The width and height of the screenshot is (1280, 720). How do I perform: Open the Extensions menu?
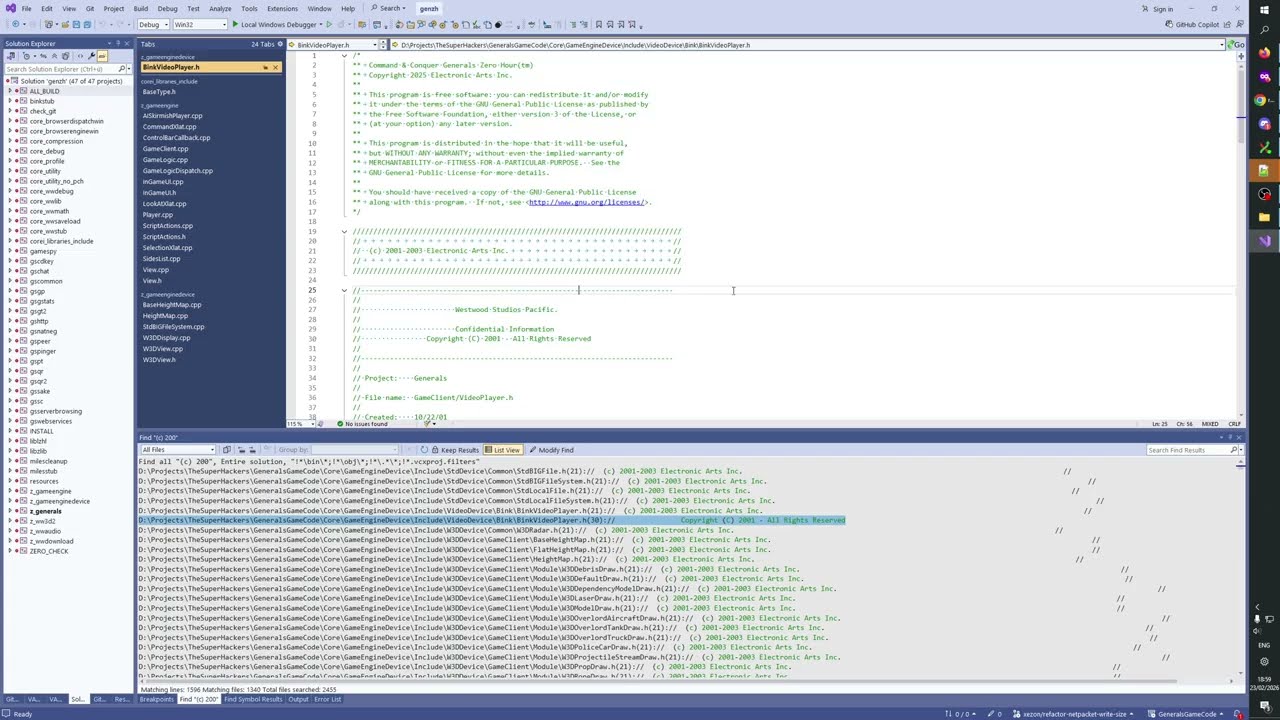[x=282, y=9]
